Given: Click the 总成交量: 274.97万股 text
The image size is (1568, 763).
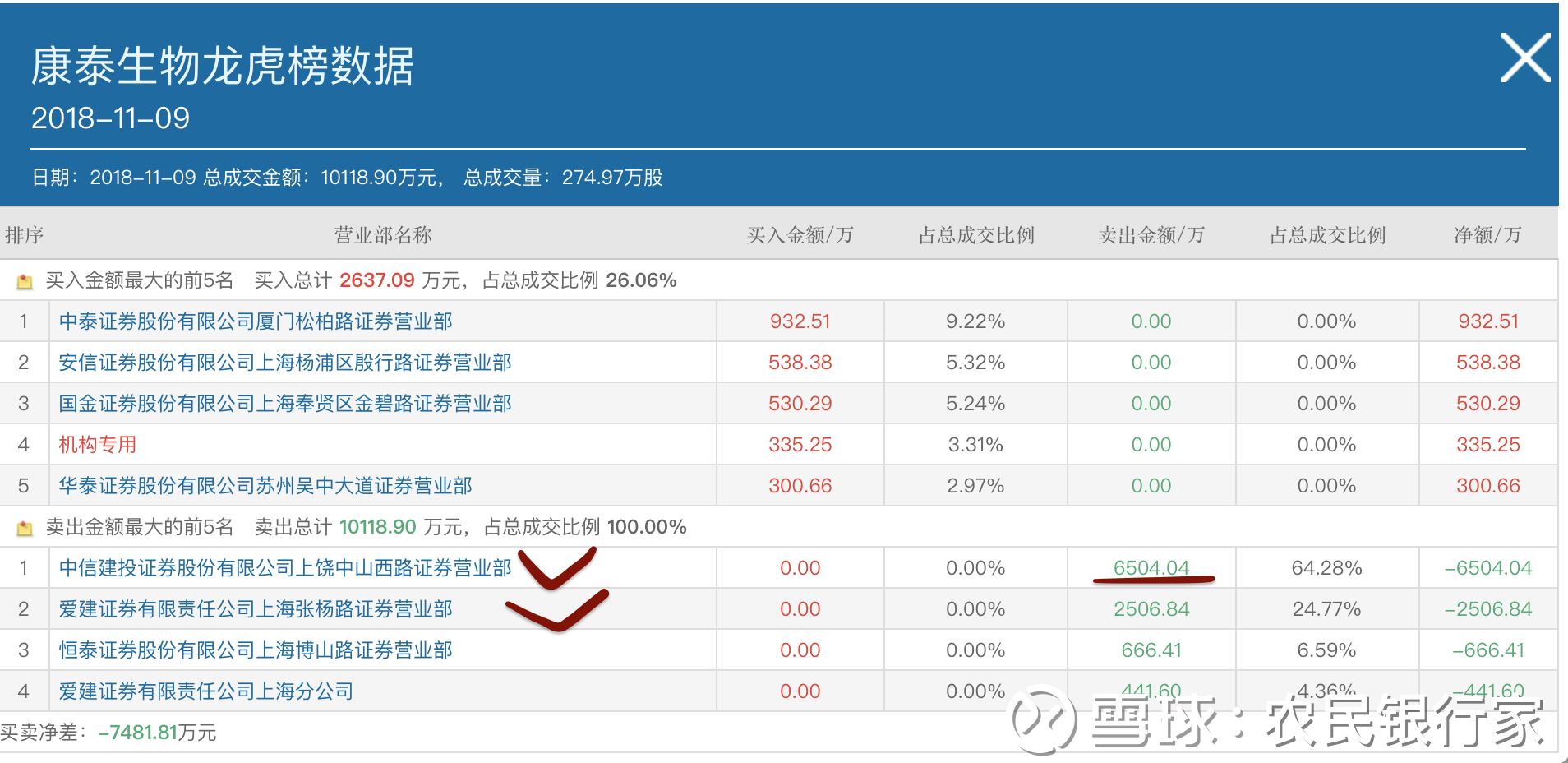Looking at the screenshot, I should (563, 178).
